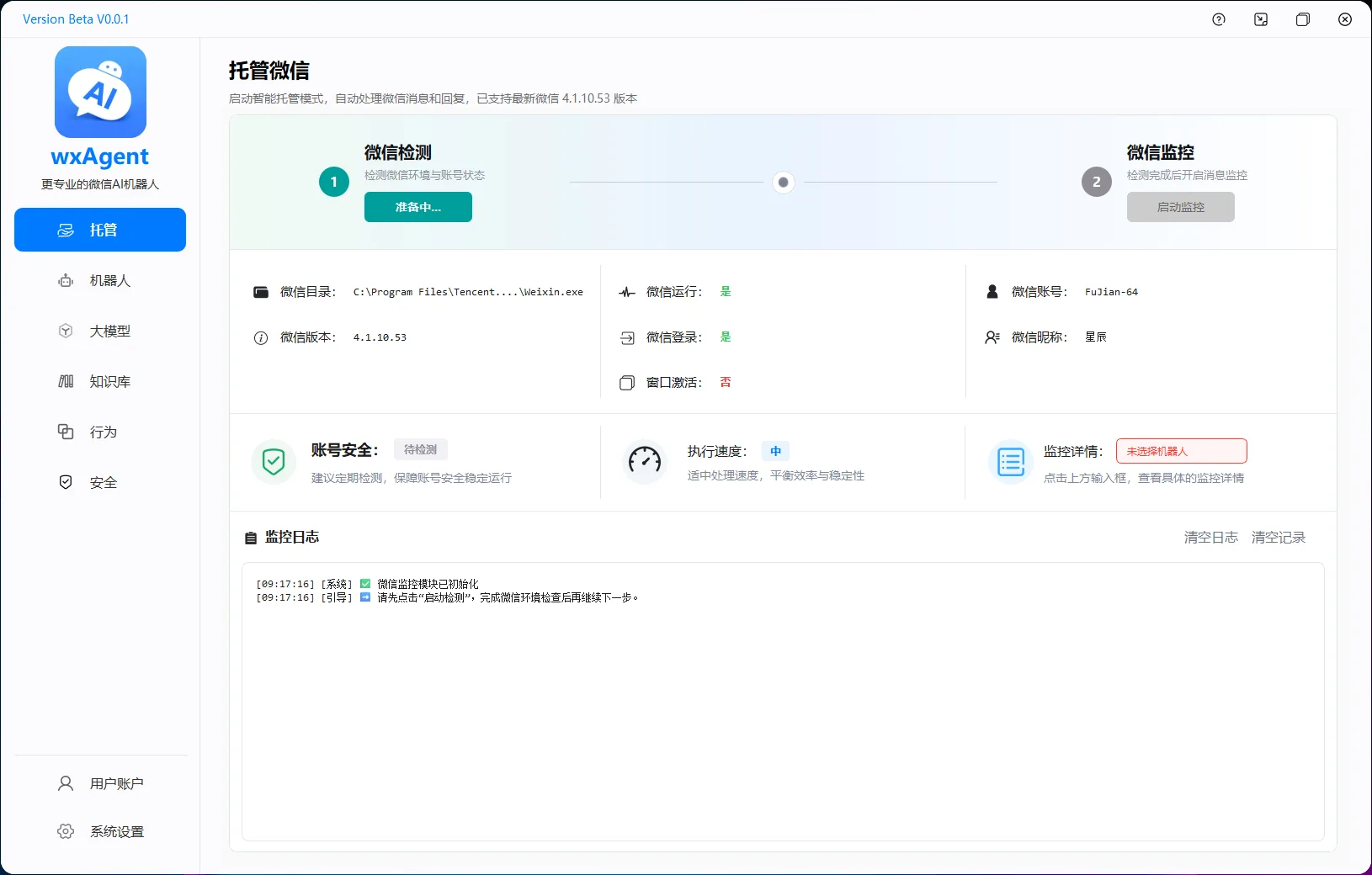
Task: Click the compact-mode icon in title bar
Action: [1261, 19]
